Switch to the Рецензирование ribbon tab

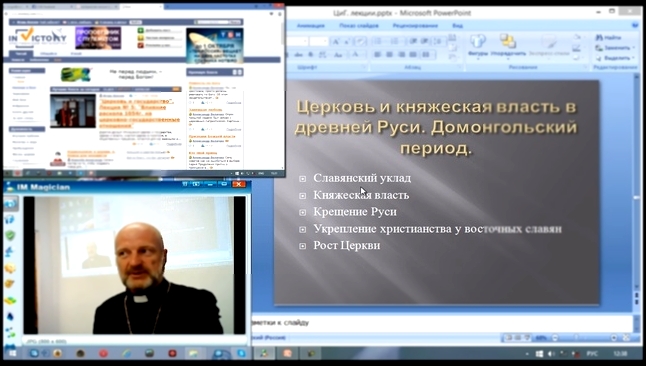coord(415,26)
